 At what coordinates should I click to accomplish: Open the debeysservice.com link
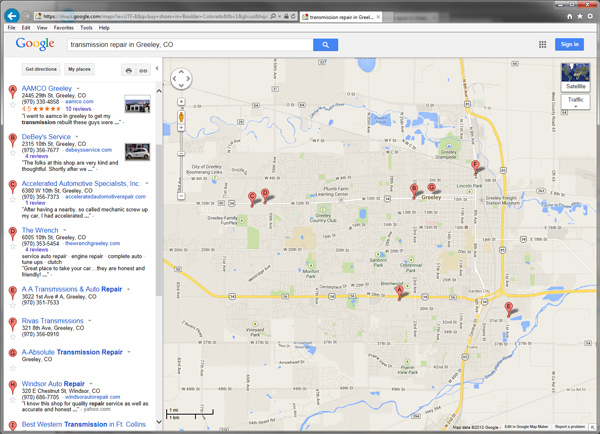point(88,150)
